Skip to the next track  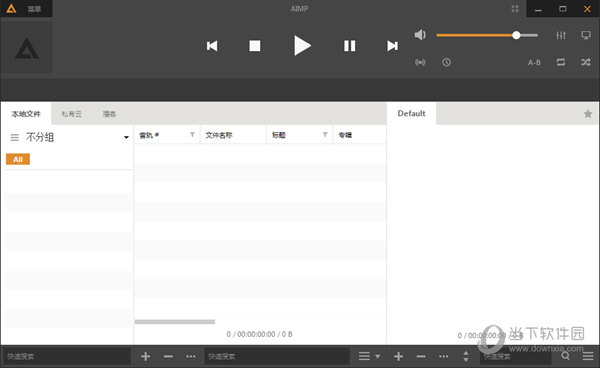pos(392,46)
